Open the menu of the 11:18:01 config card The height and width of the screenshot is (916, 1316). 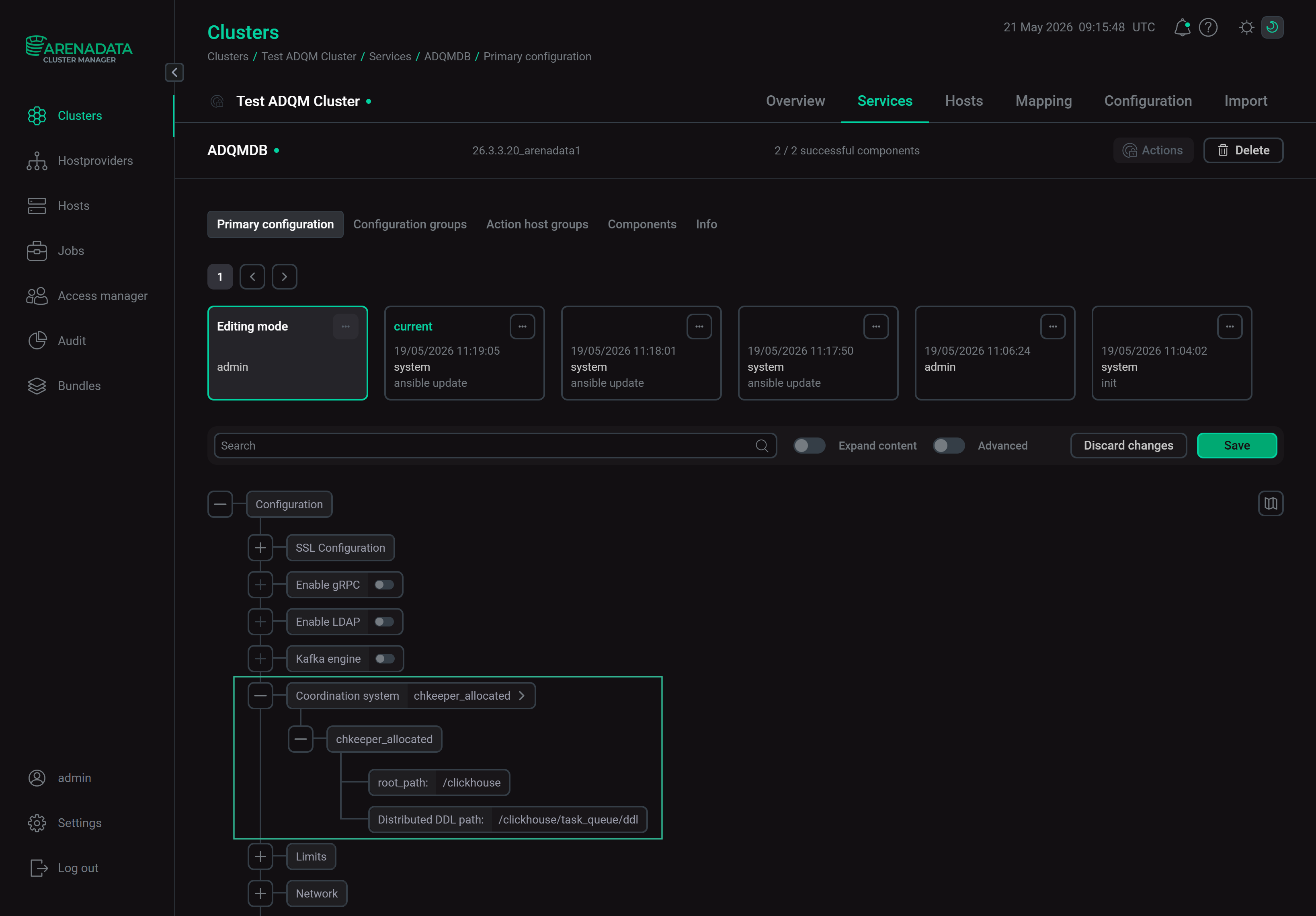pos(699,326)
